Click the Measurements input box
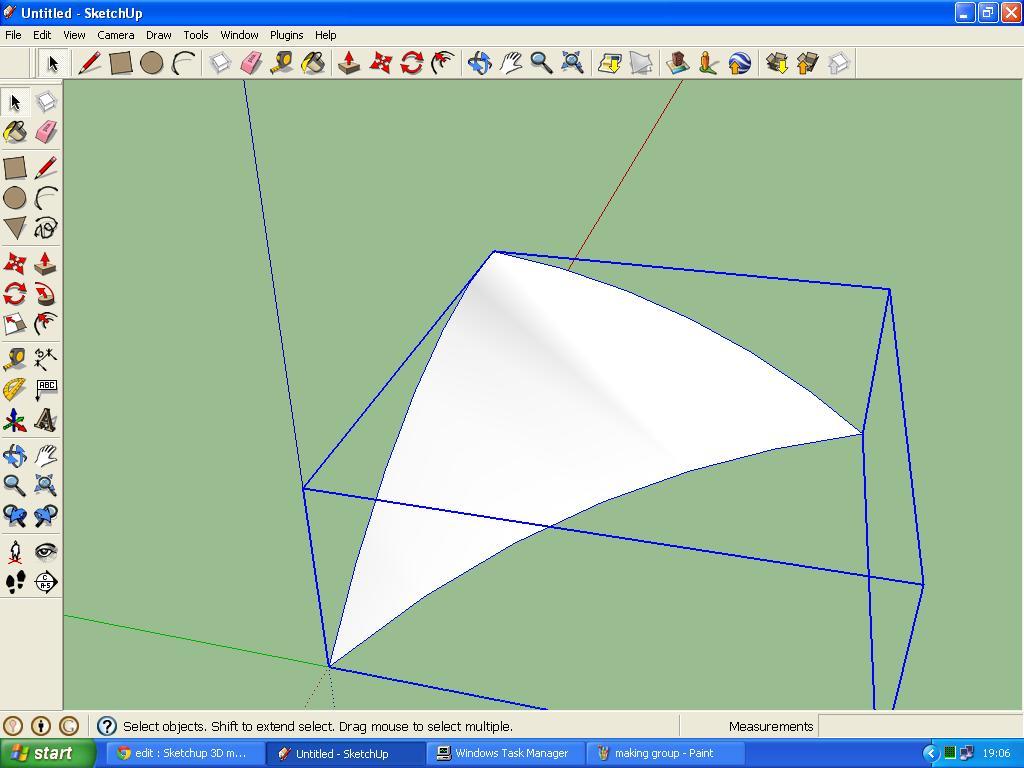Screen dimensions: 1024x768 click(920, 726)
